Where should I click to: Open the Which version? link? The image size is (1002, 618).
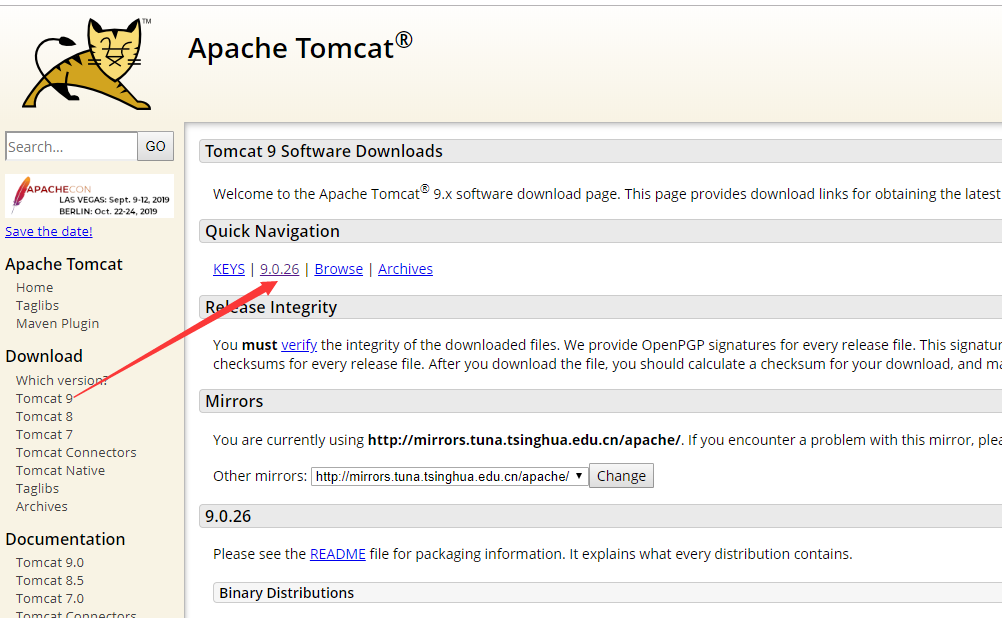[x=61, y=380]
